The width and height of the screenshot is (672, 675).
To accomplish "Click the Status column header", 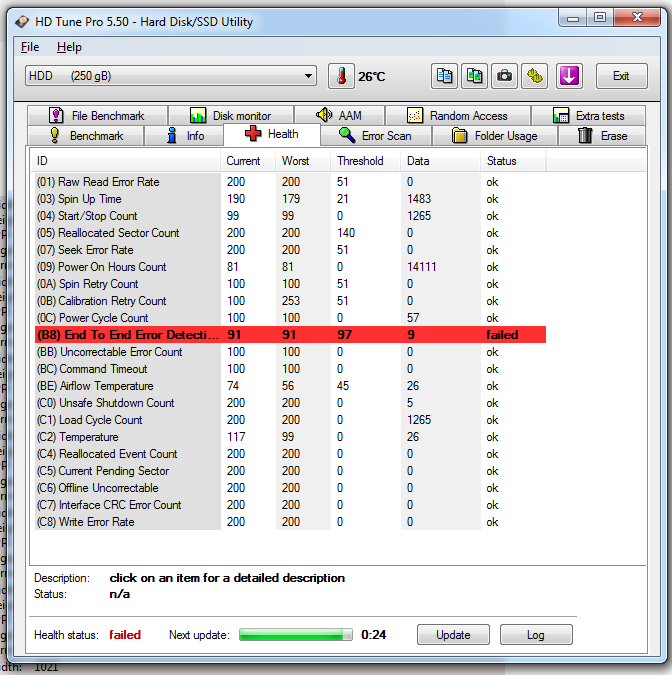I will 513,161.
